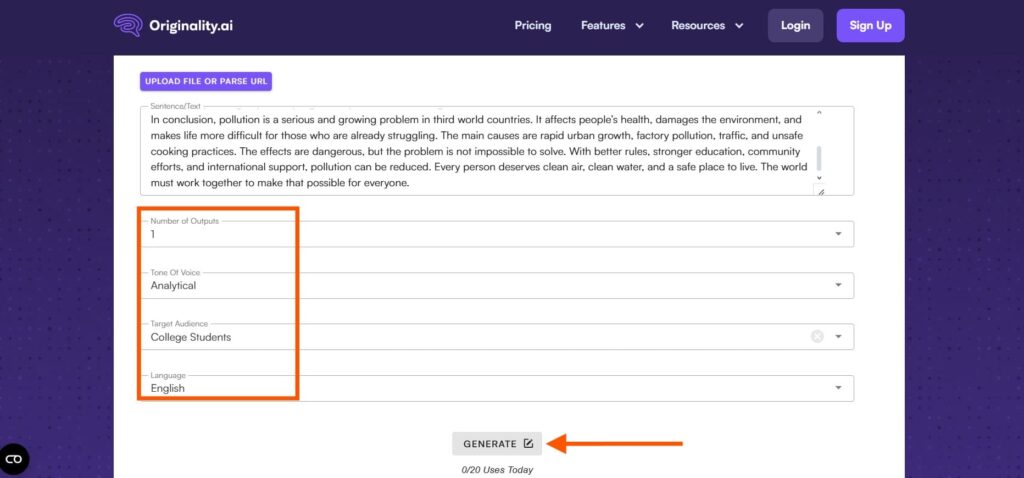The width and height of the screenshot is (1024, 478).
Task: Click the text area resize handle
Action: [x=820, y=190]
